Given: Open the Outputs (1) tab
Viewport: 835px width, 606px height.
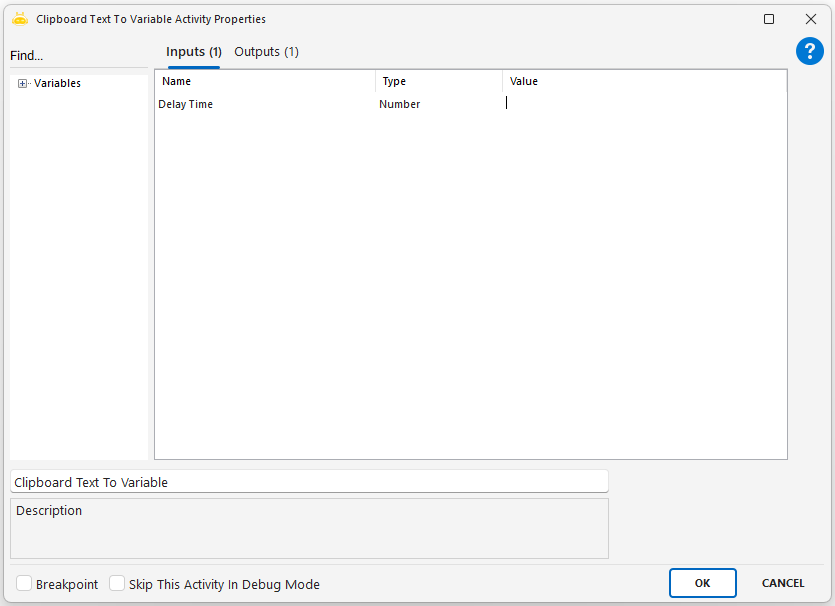Looking at the screenshot, I should (x=266, y=52).
